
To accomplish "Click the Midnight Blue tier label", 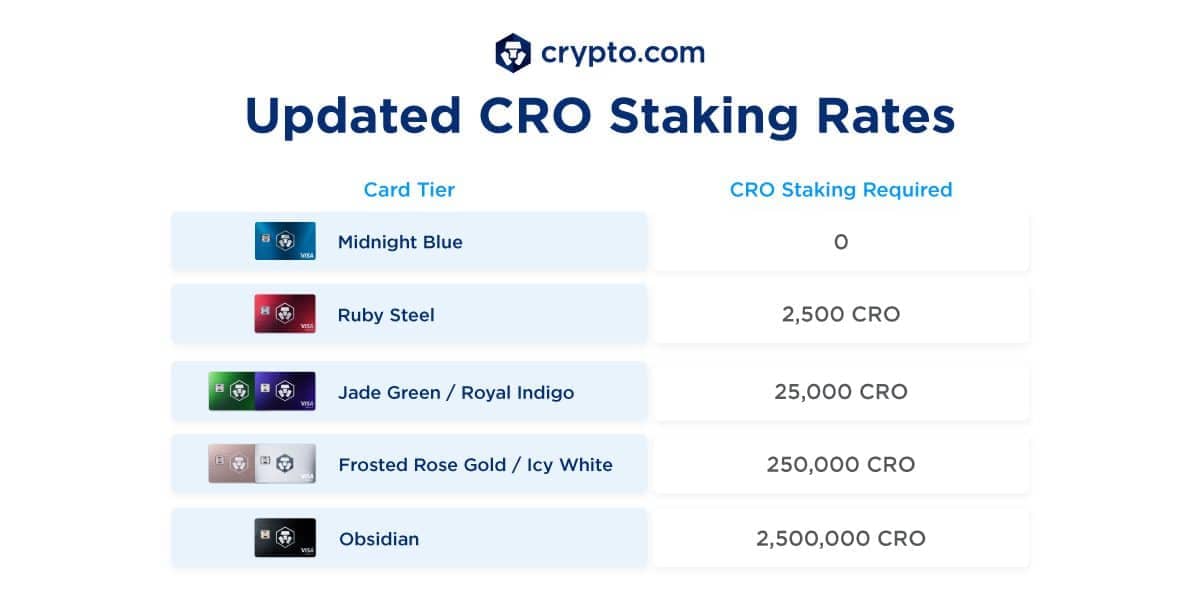I will [x=400, y=242].
